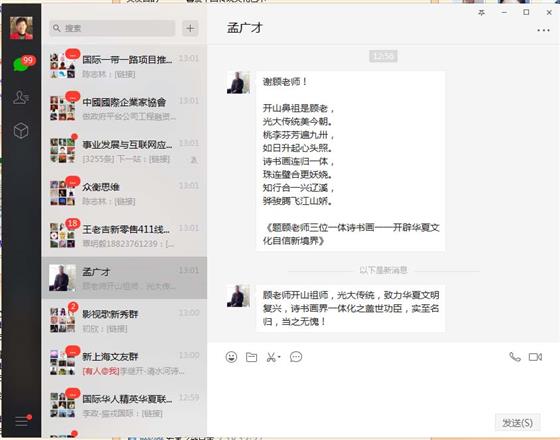Open the Favorites cube icon
The image size is (560, 440).
click(21, 130)
